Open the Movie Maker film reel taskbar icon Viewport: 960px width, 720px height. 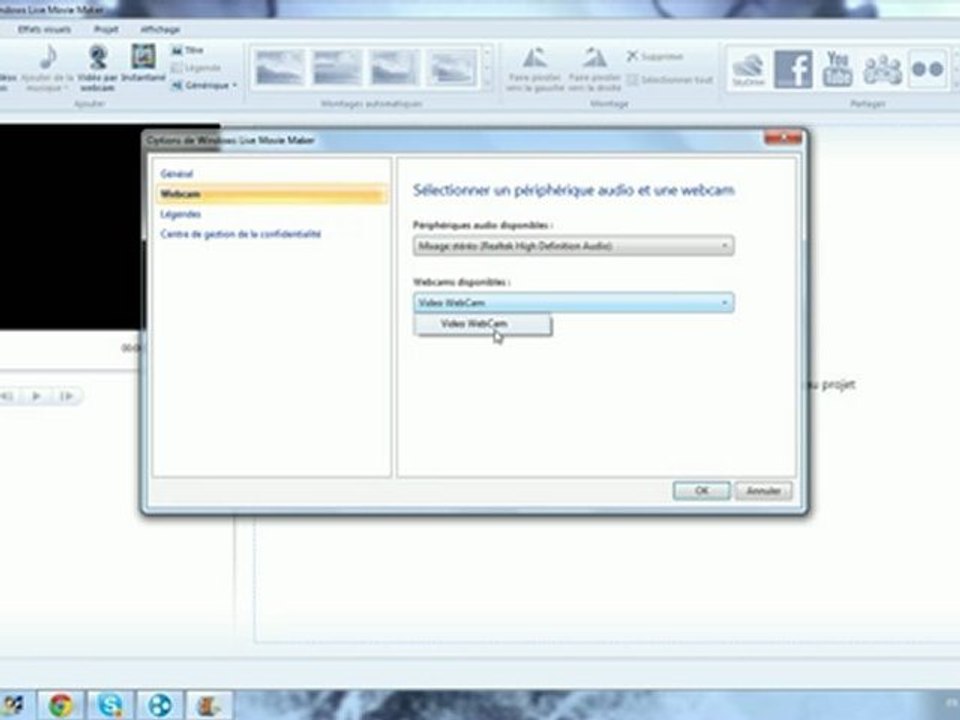click(160, 705)
